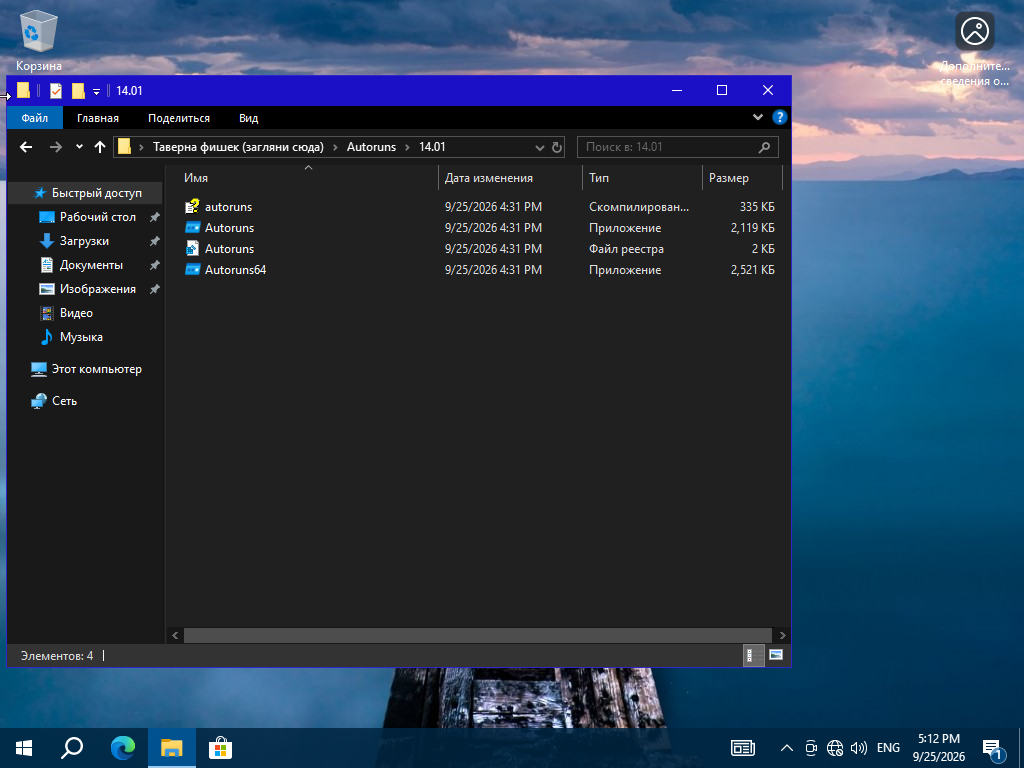Select the Autoruns64 application file
1024x768 pixels.
point(480,270)
